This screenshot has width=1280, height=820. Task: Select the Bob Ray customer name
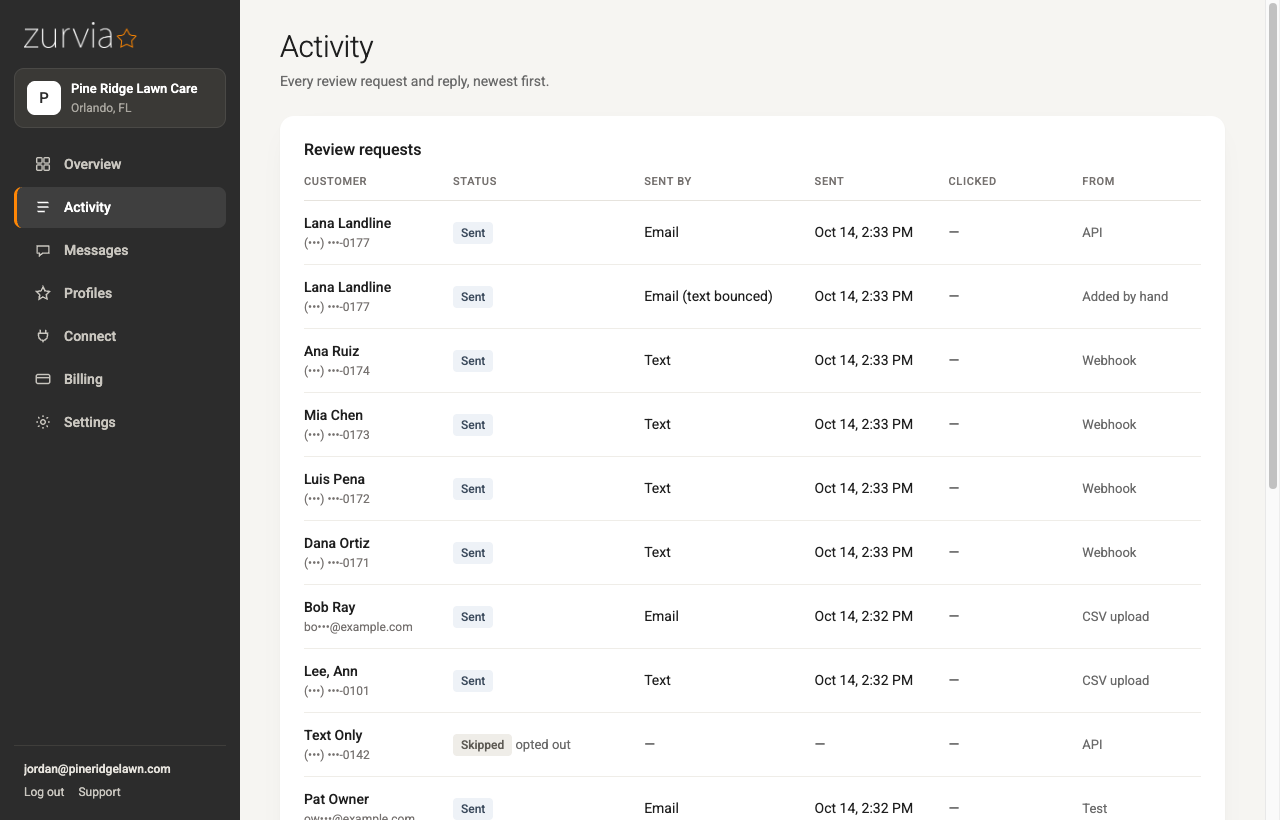click(329, 607)
